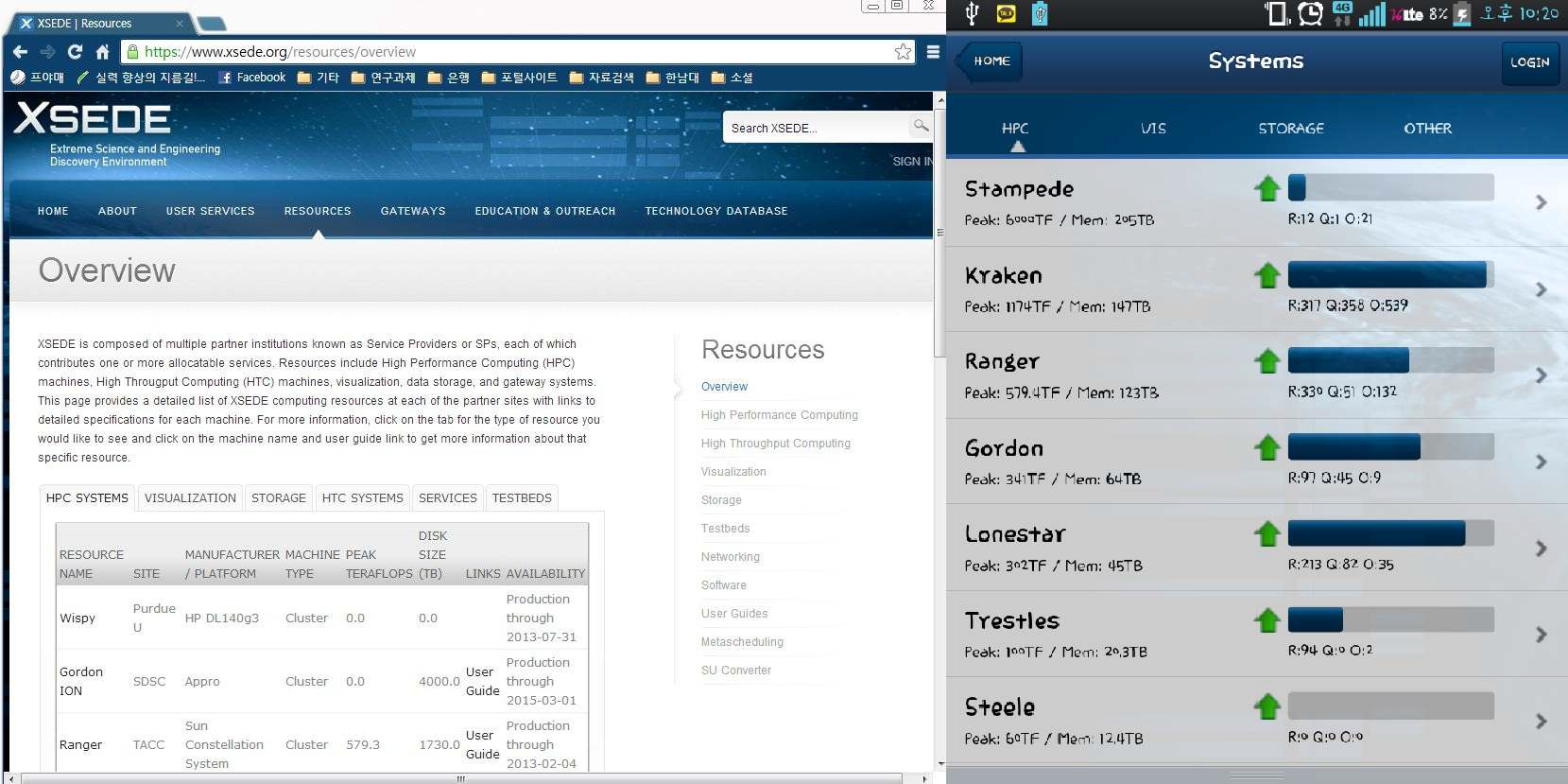Image resolution: width=1568 pixels, height=784 pixels.
Task: Tap the signal strength status icon
Action: [1371, 13]
